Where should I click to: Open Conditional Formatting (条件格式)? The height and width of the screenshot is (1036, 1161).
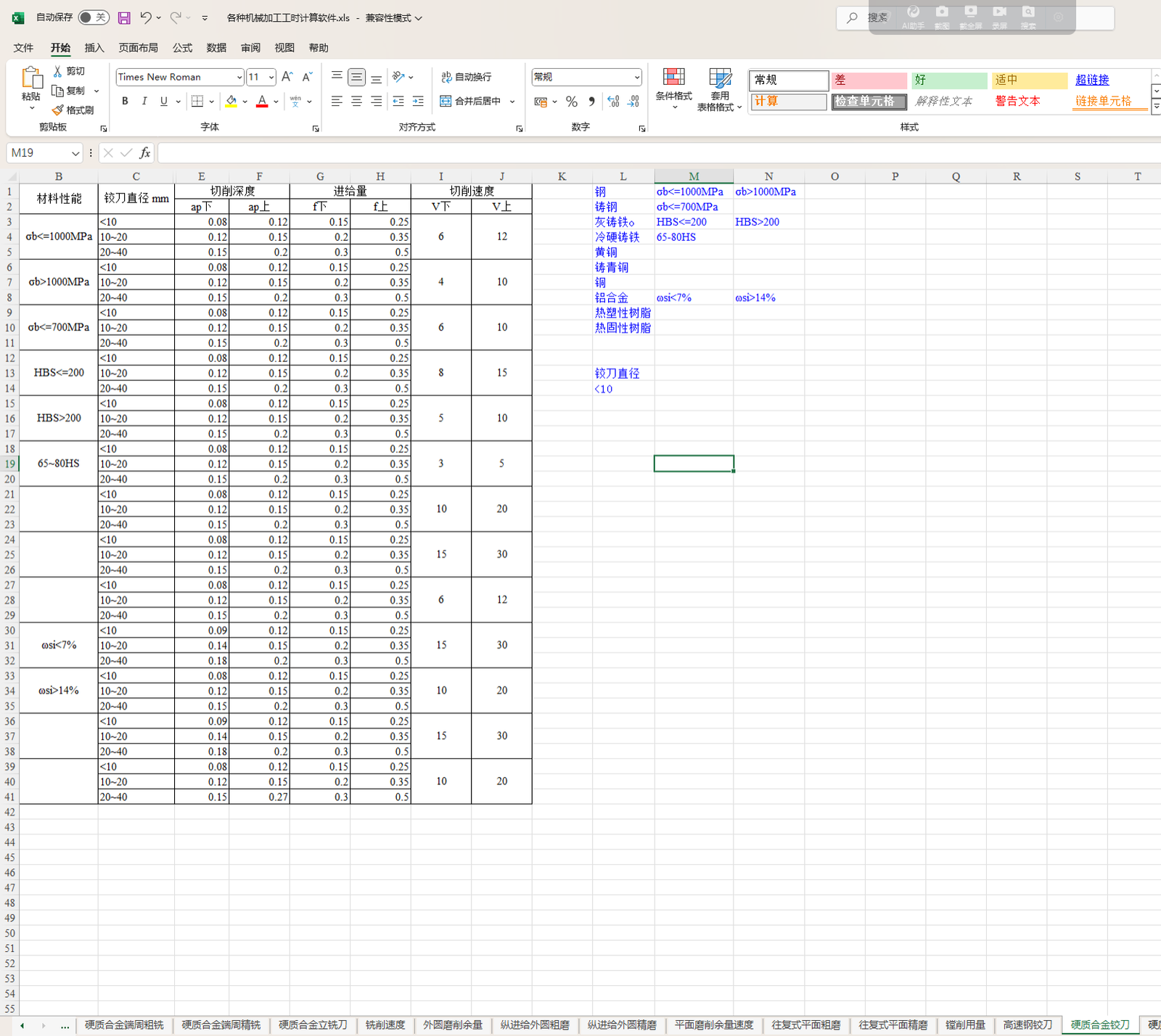click(673, 89)
